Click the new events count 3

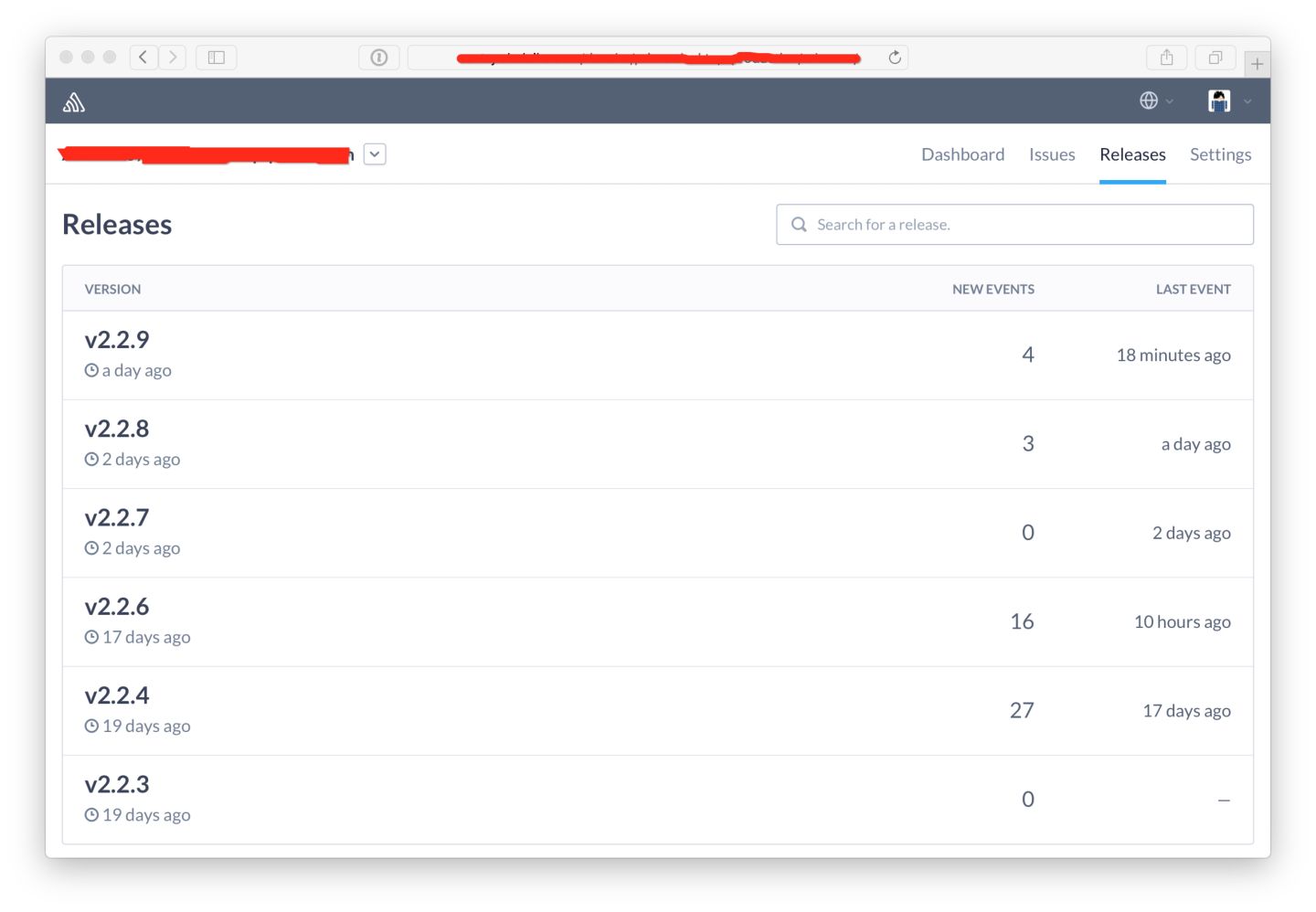pyautogui.click(x=1028, y=443)
